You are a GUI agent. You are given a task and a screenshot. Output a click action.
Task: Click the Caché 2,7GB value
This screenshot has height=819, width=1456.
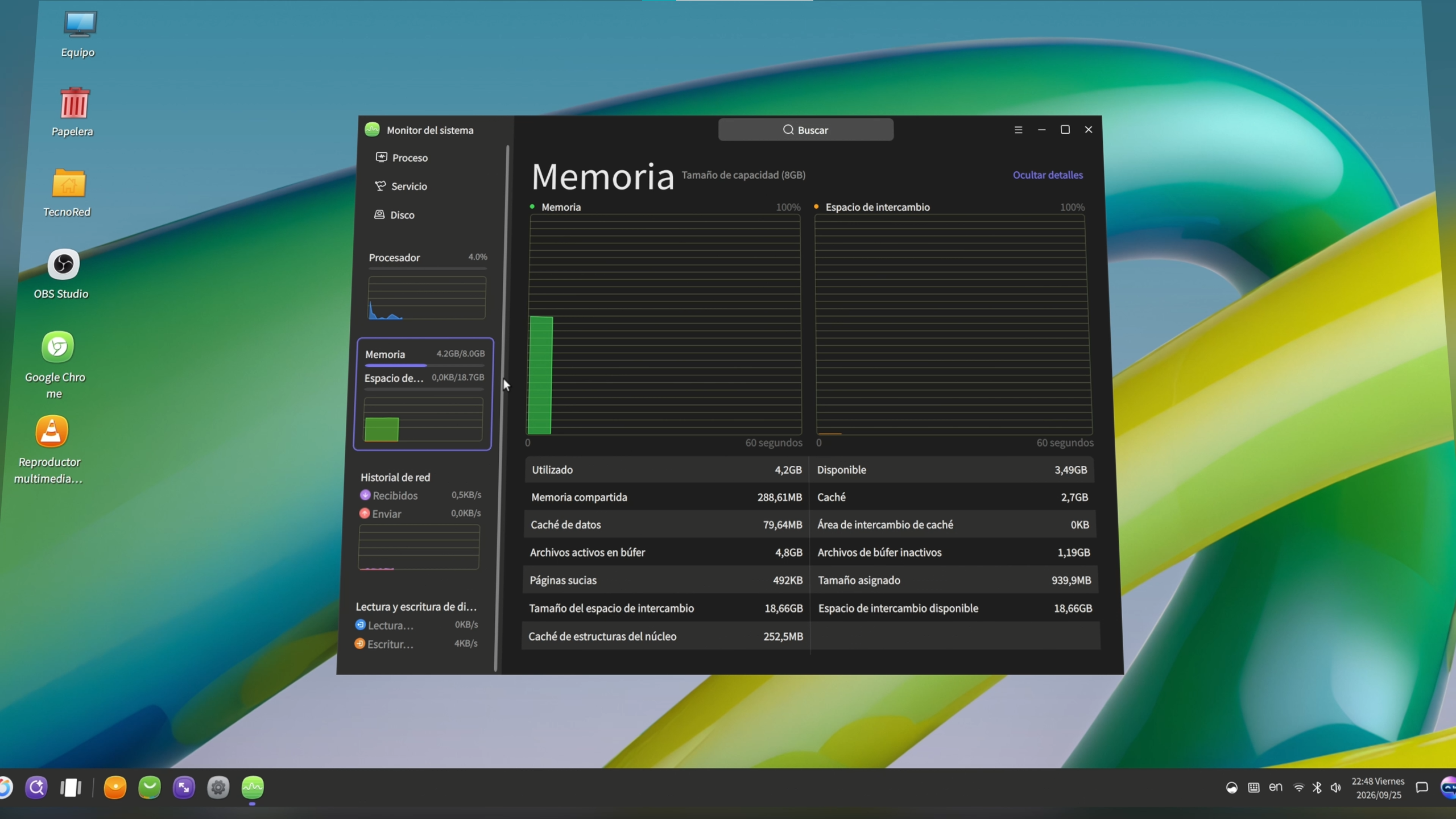[1074, 497]
